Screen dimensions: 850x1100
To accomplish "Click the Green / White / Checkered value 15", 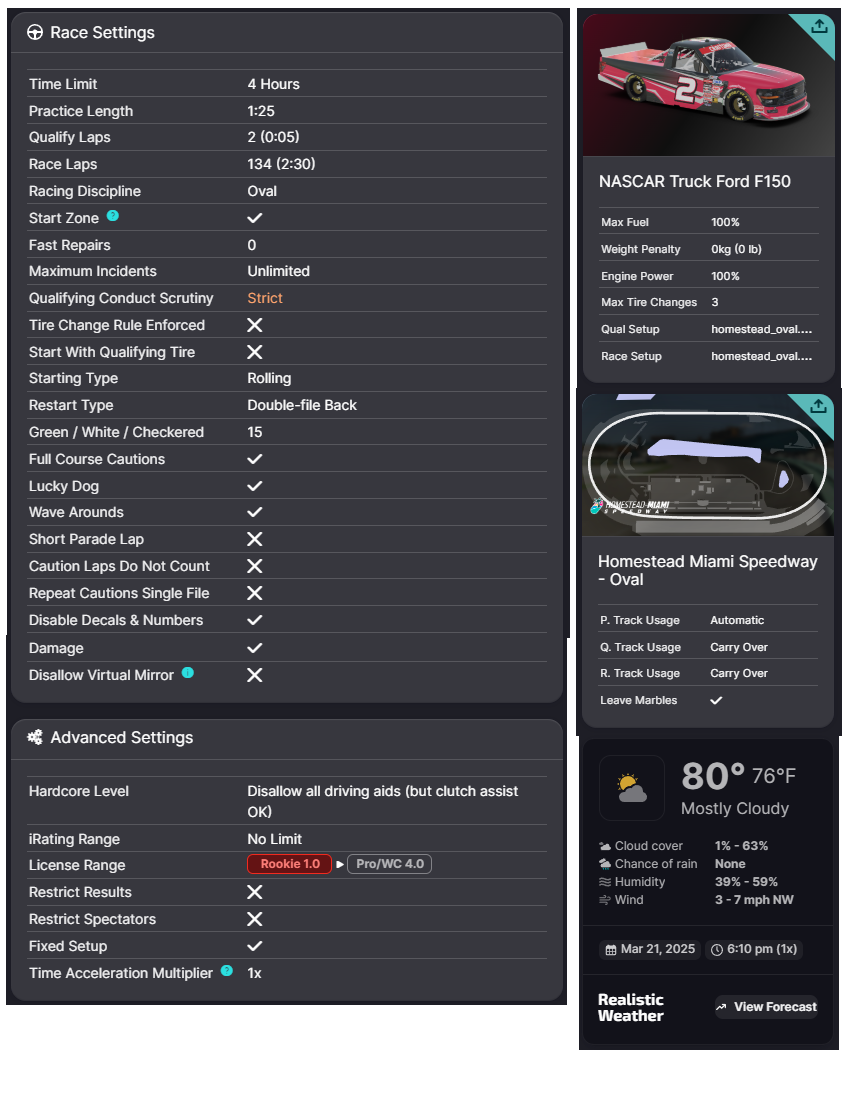I will click(x=255, y=432).
